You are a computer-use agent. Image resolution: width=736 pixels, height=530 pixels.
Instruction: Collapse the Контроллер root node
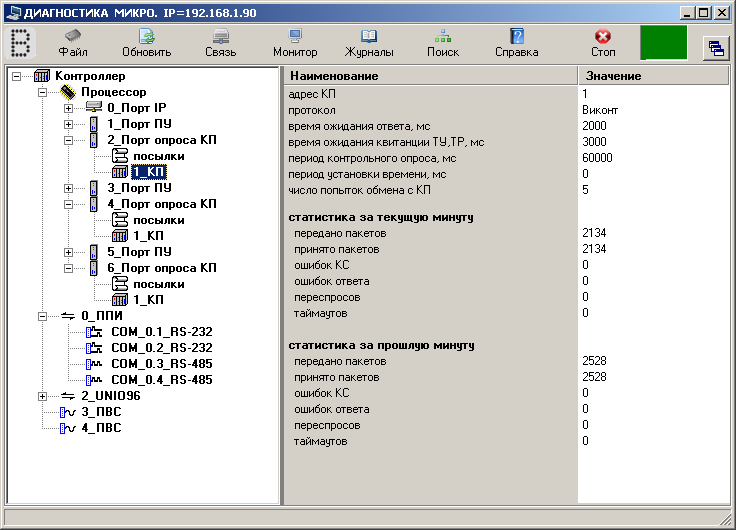click(x=17, y=76)
